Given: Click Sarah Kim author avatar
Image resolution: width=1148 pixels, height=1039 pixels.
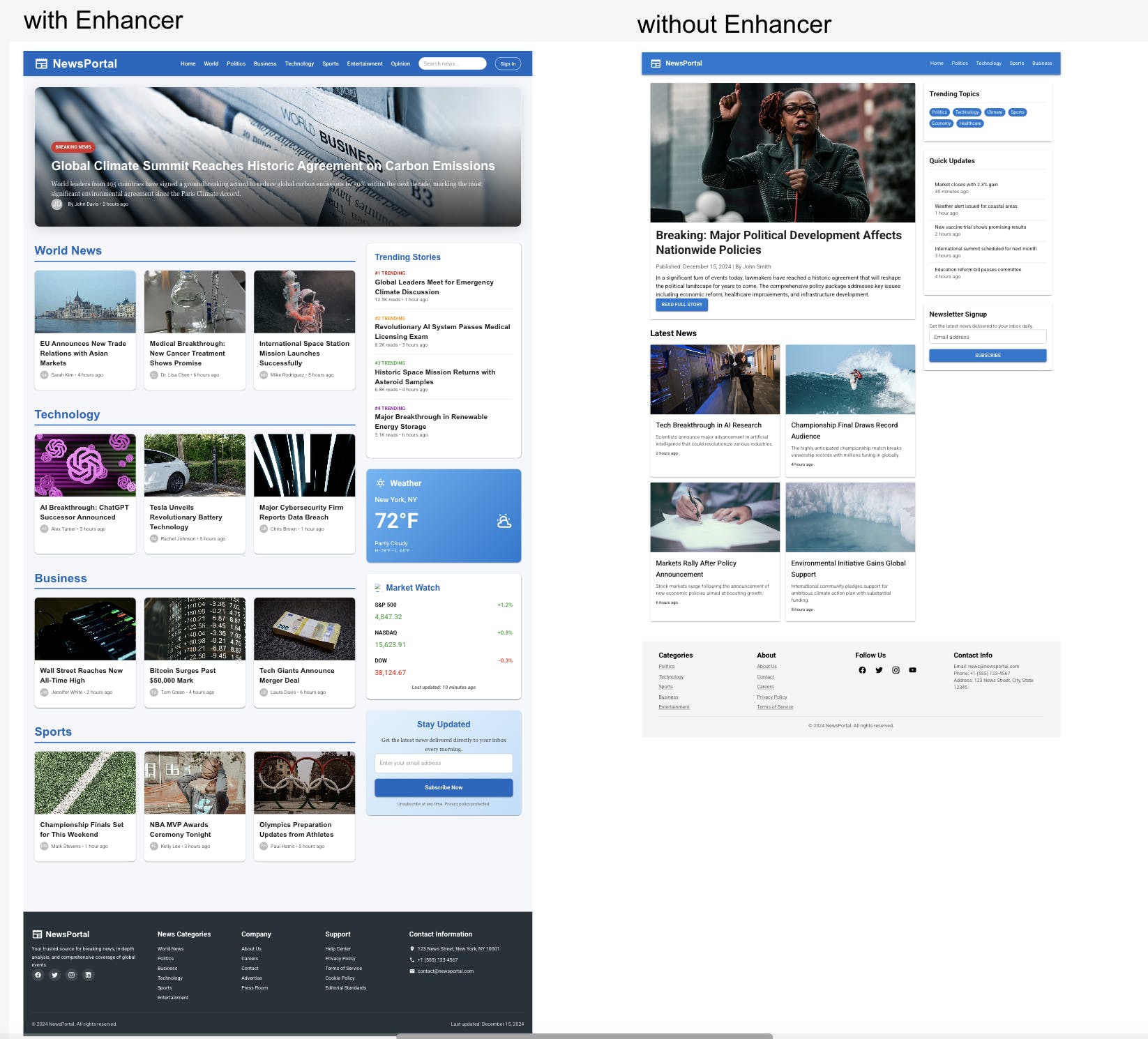Looking at the screenshot, I should (x=44, y=375).
